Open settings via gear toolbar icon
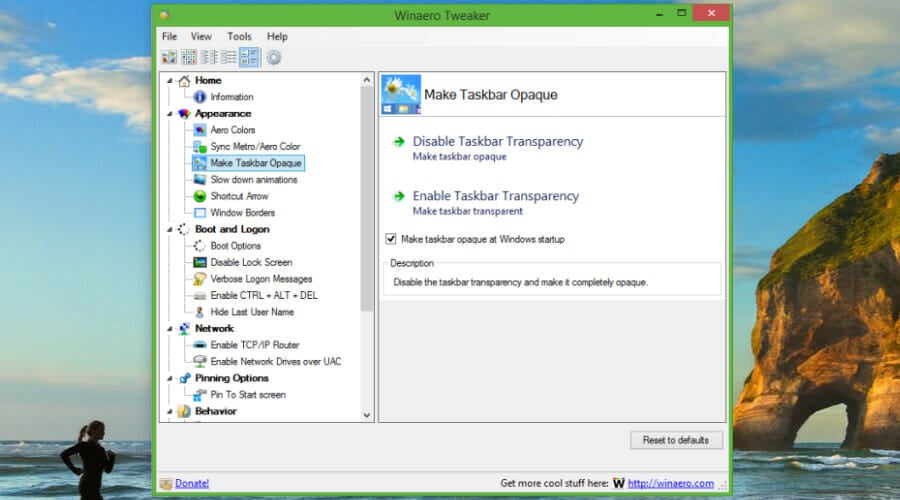The width and height of the screenshot is (900, 500). (x=274, y=57)
